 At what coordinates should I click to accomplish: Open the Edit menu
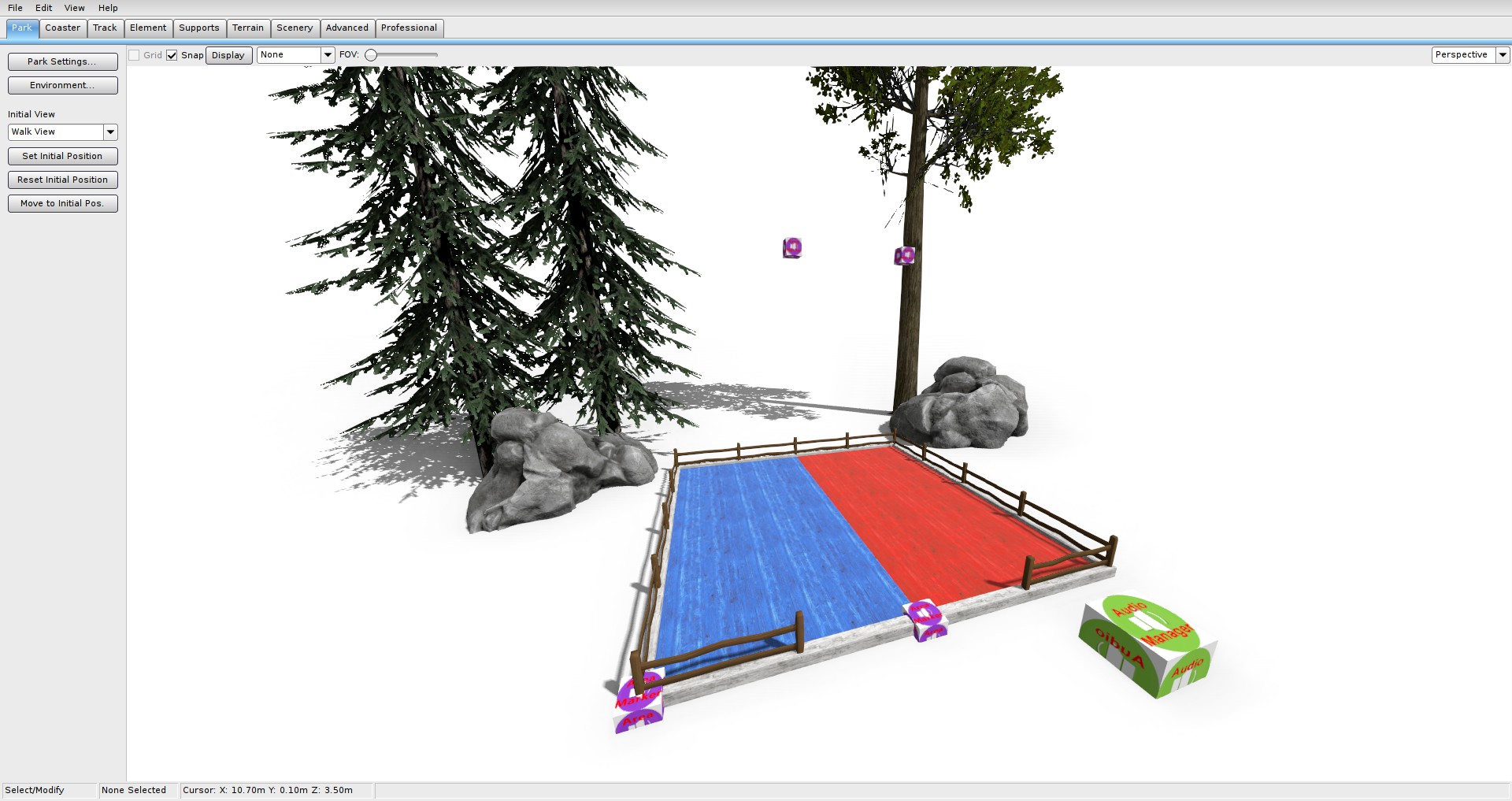click(43, 8)
